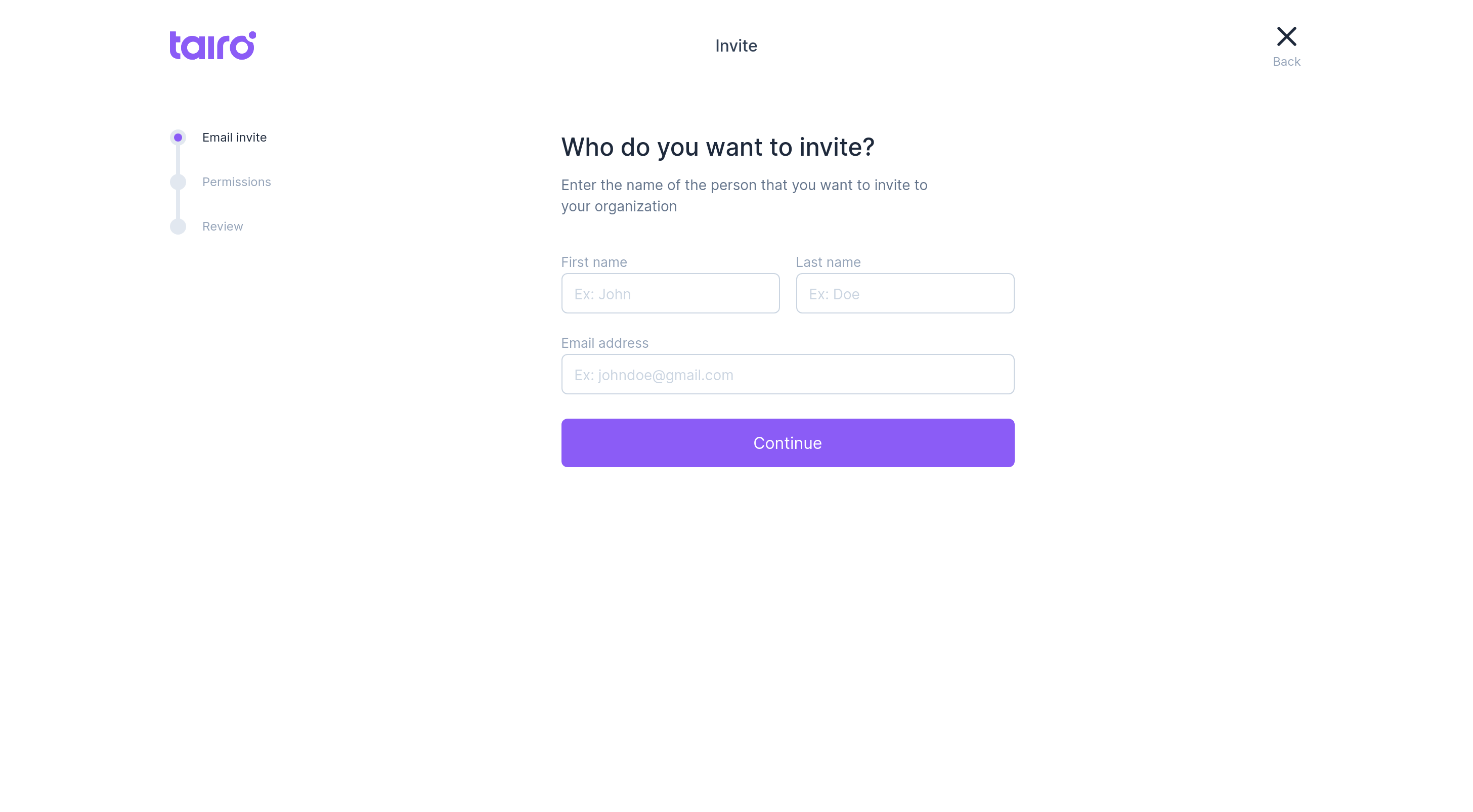The image size is (1473, 812).
Task: Click the Permissions step circle indicator
Action: (178, 182)
